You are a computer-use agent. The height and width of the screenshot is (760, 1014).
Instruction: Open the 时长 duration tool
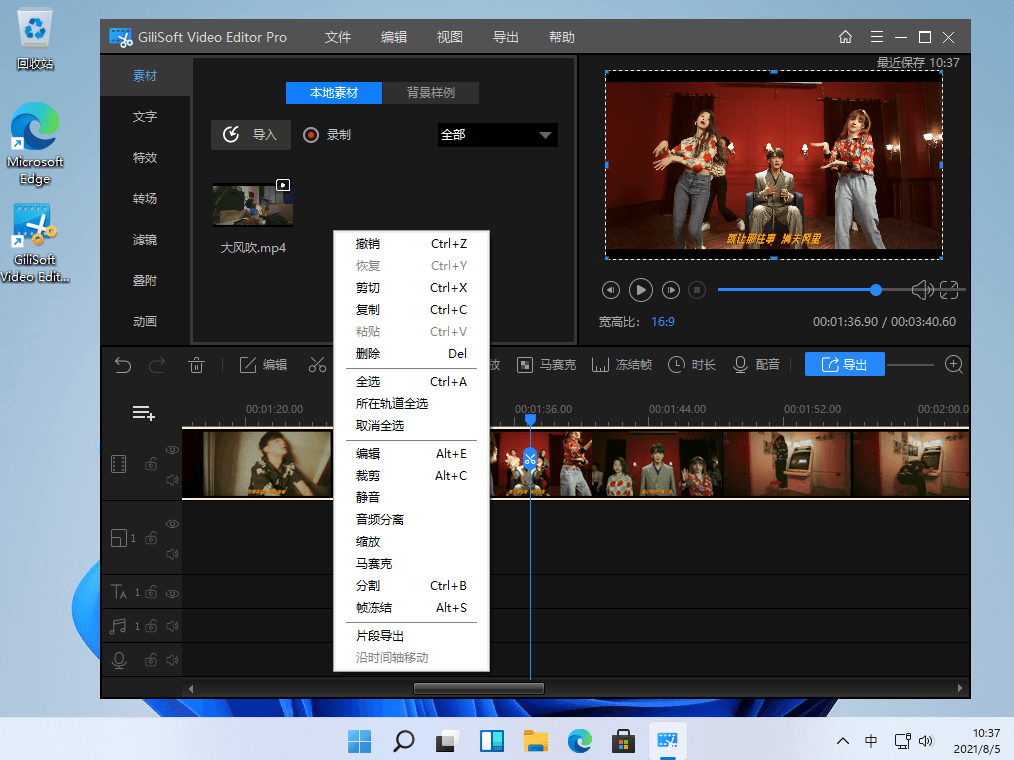691,365
